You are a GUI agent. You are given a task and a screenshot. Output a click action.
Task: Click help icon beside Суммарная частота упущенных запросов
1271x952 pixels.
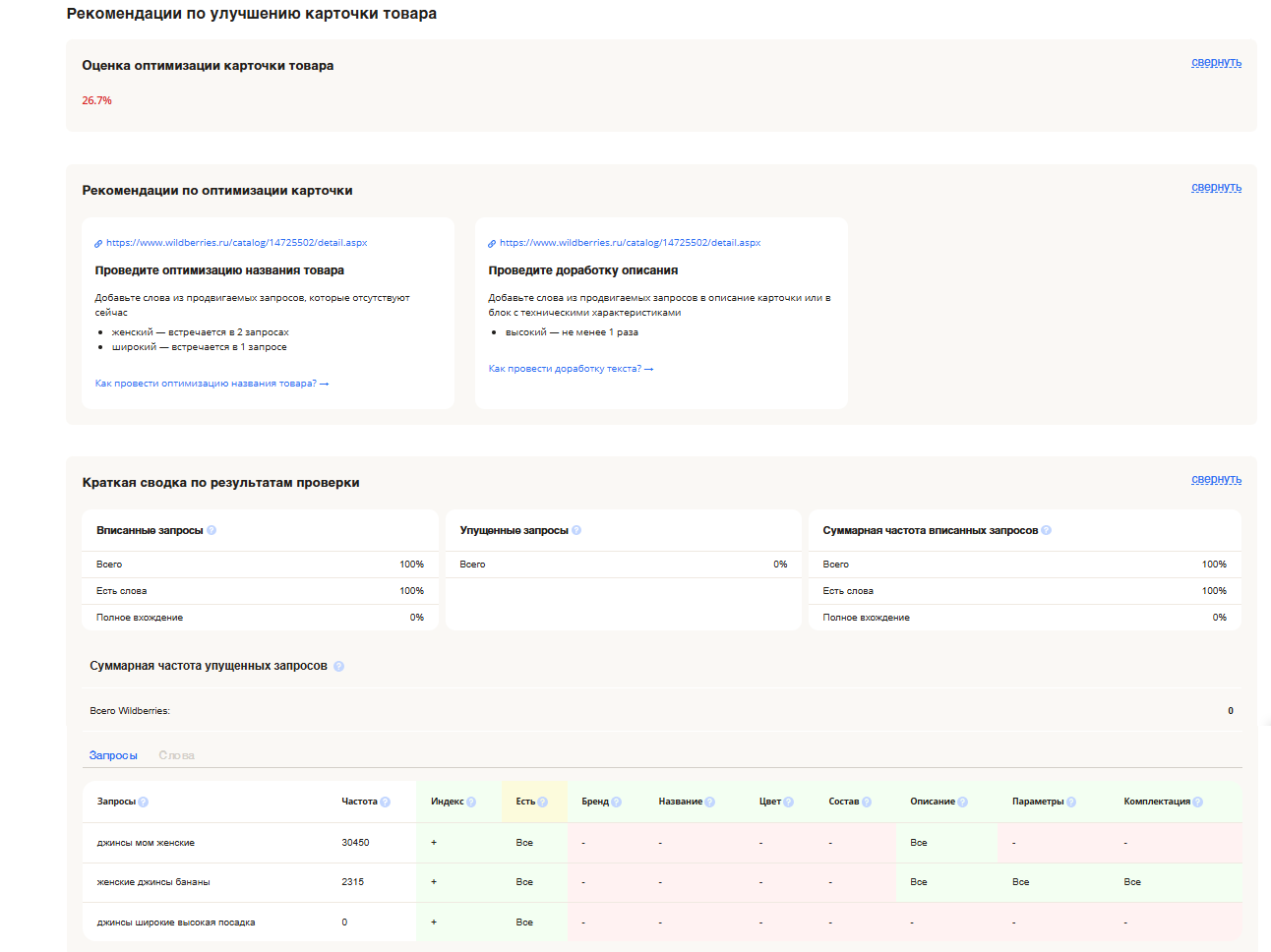[x=338, y=667]
